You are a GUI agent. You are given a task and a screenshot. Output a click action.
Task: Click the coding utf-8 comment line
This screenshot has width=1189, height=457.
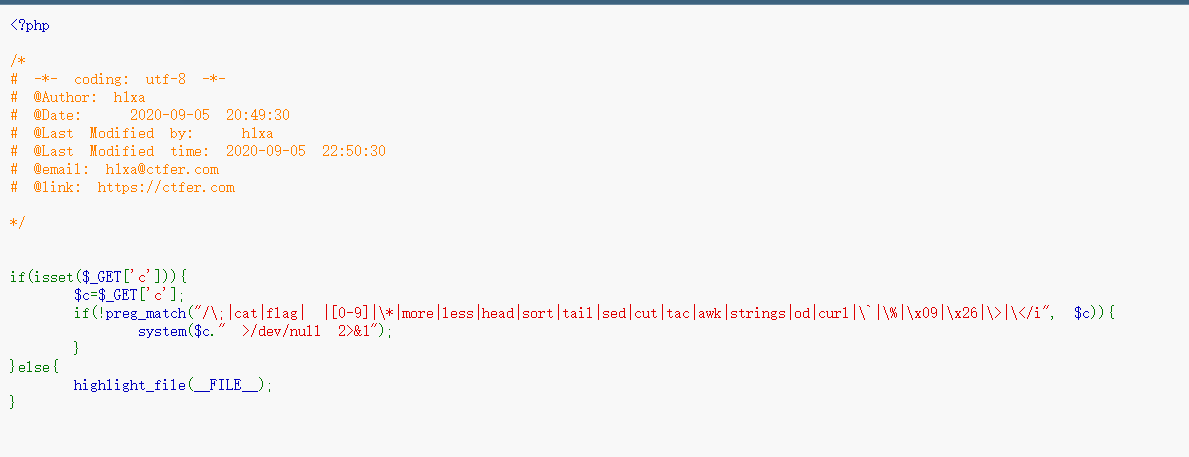(118, 80)
